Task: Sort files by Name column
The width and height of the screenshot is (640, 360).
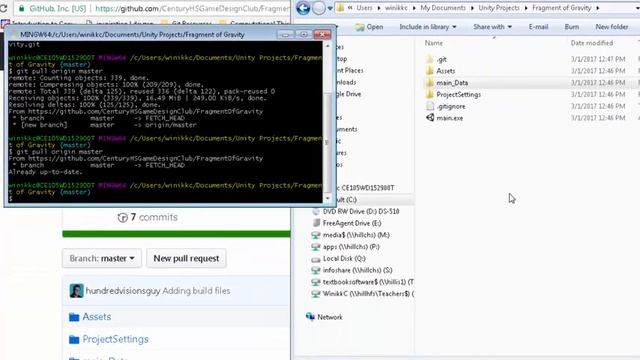Action: click(x=433, y=43)
